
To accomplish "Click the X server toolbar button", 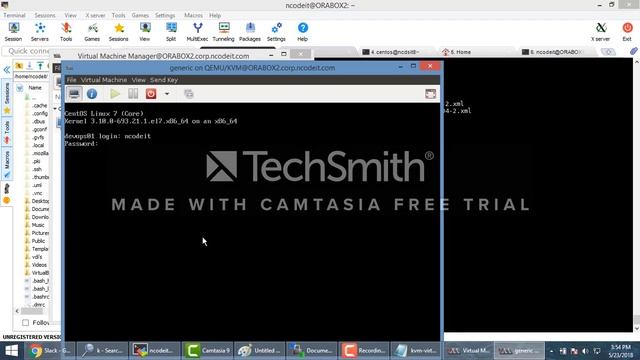I will [x=600, y=32].
